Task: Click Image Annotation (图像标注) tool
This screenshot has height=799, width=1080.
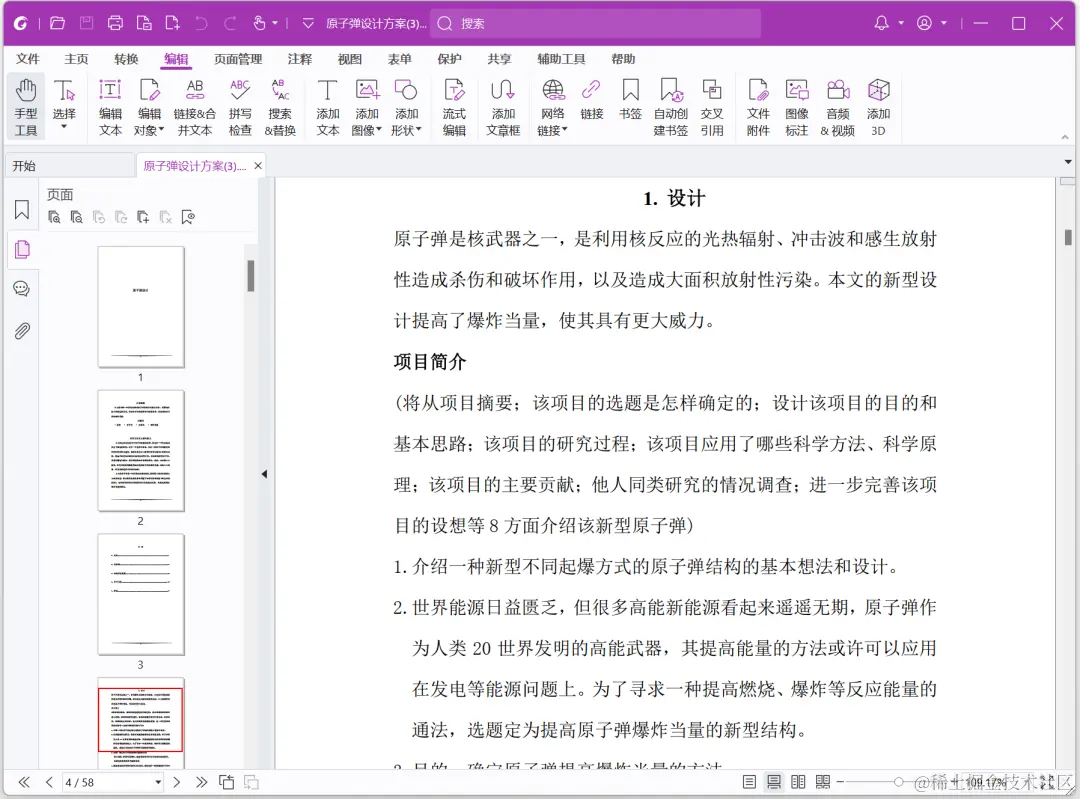Action: click(x=797, y=107)
